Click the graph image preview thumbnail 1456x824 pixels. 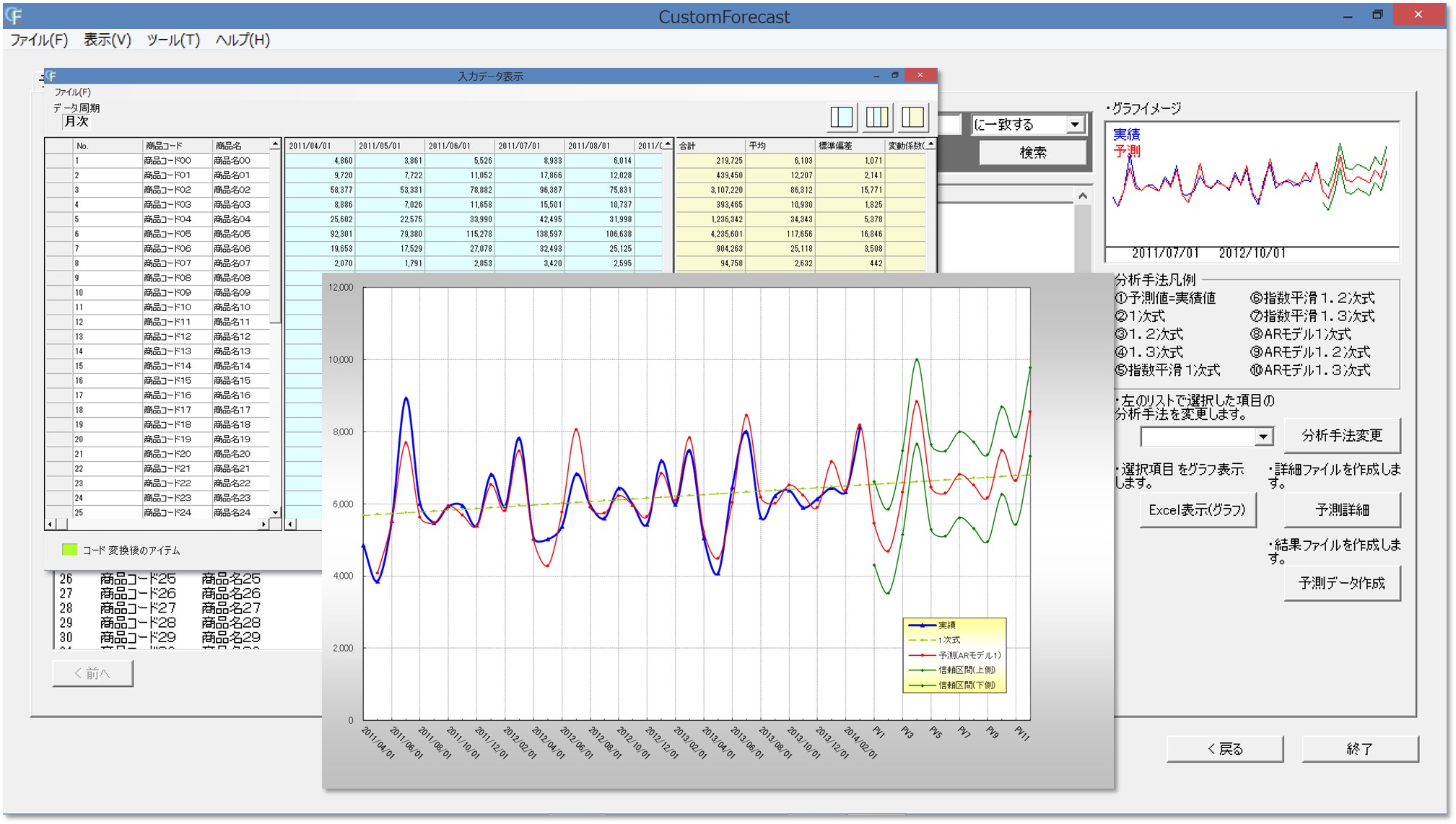point(1252,191)
